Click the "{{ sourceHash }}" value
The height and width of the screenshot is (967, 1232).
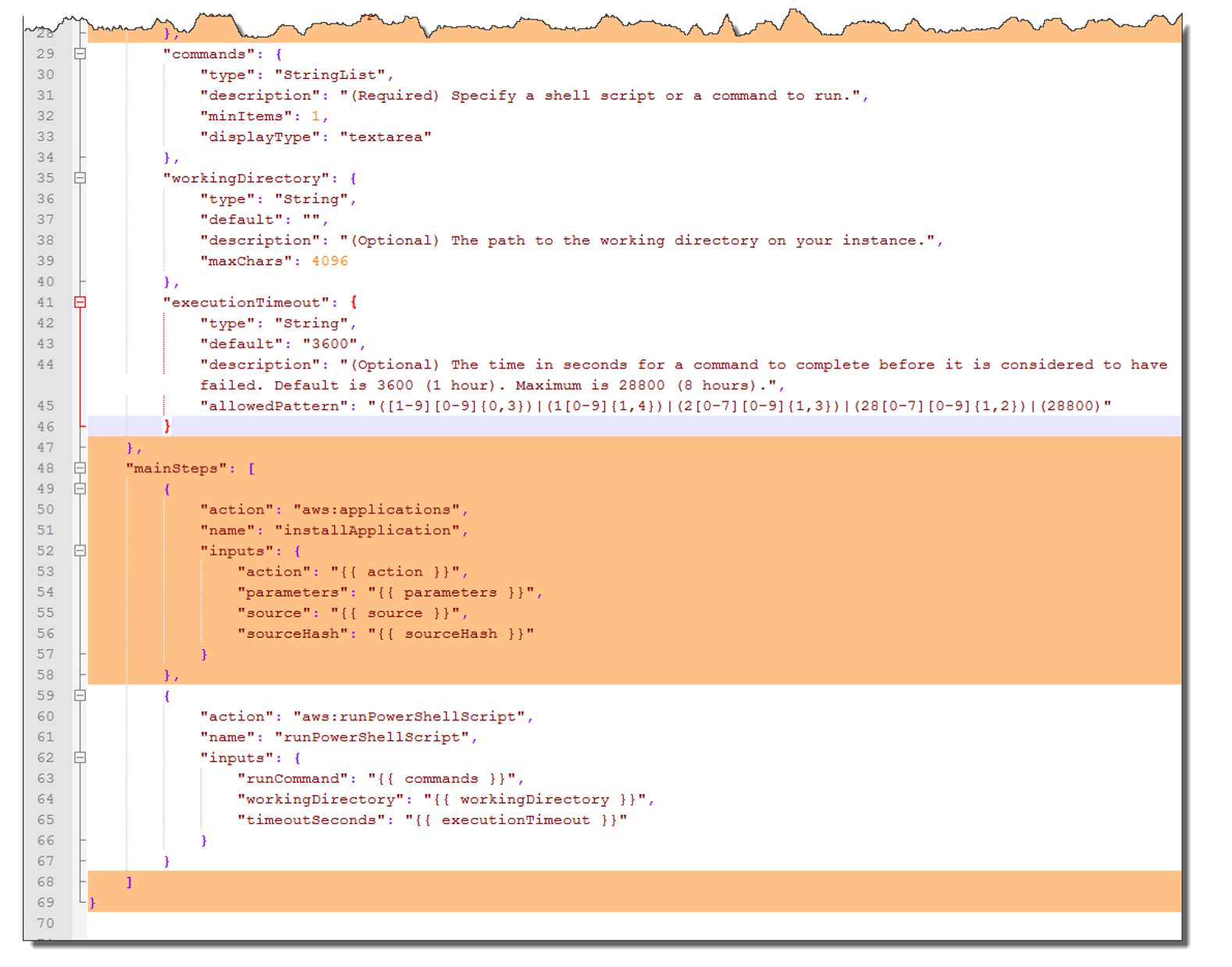pyautogui.click(x=450, y=633)
